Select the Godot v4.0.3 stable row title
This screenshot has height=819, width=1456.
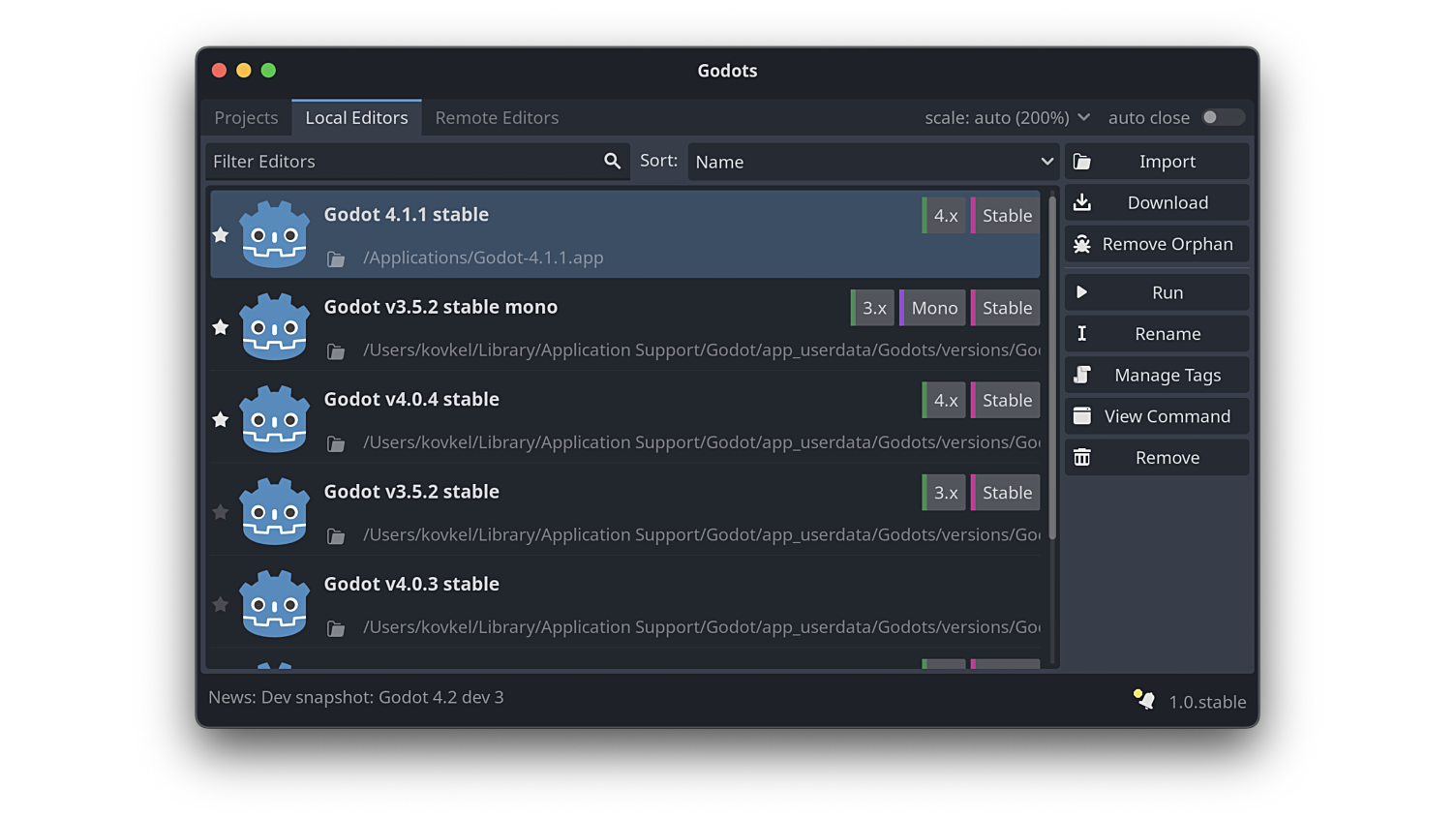tap(411, 584)
